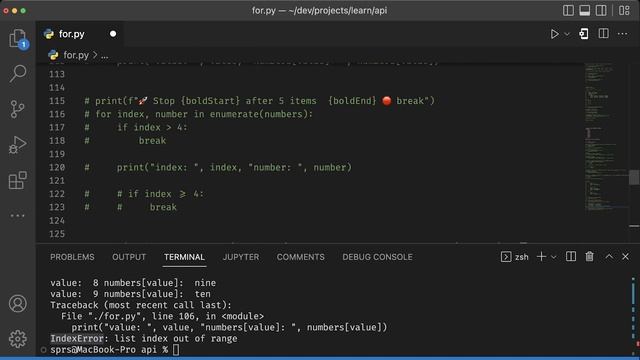Open the new terminal launch profile dropdown

553,257
